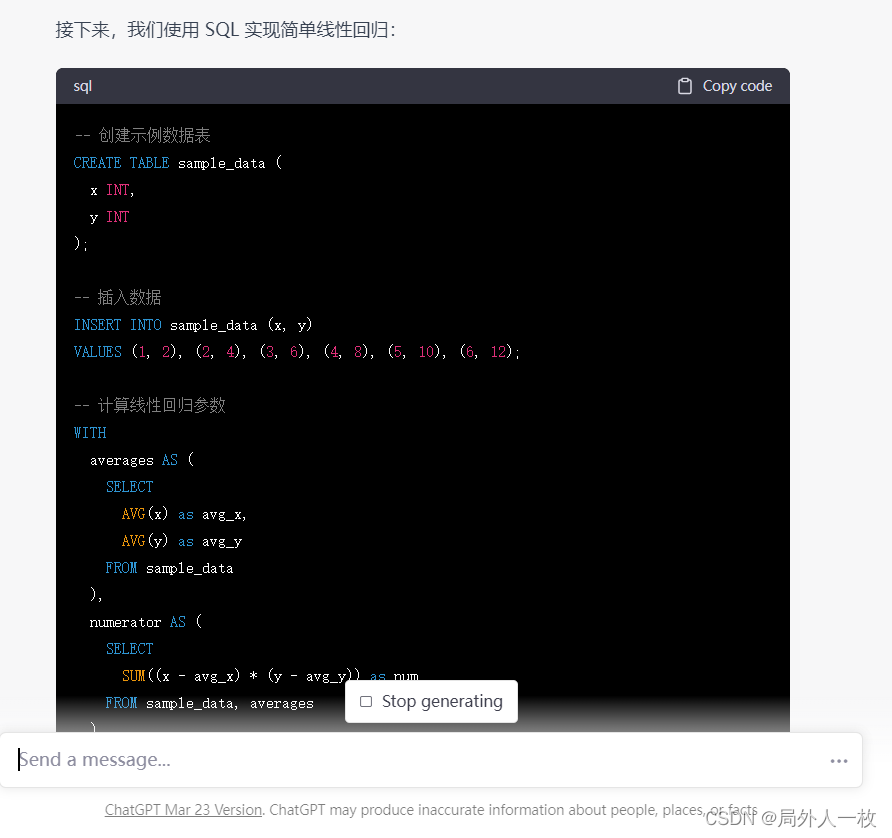Screen dimensions: 892x838
Task: Copy the SQL code block
Action: pyautogui.click(x=725, y=86)
